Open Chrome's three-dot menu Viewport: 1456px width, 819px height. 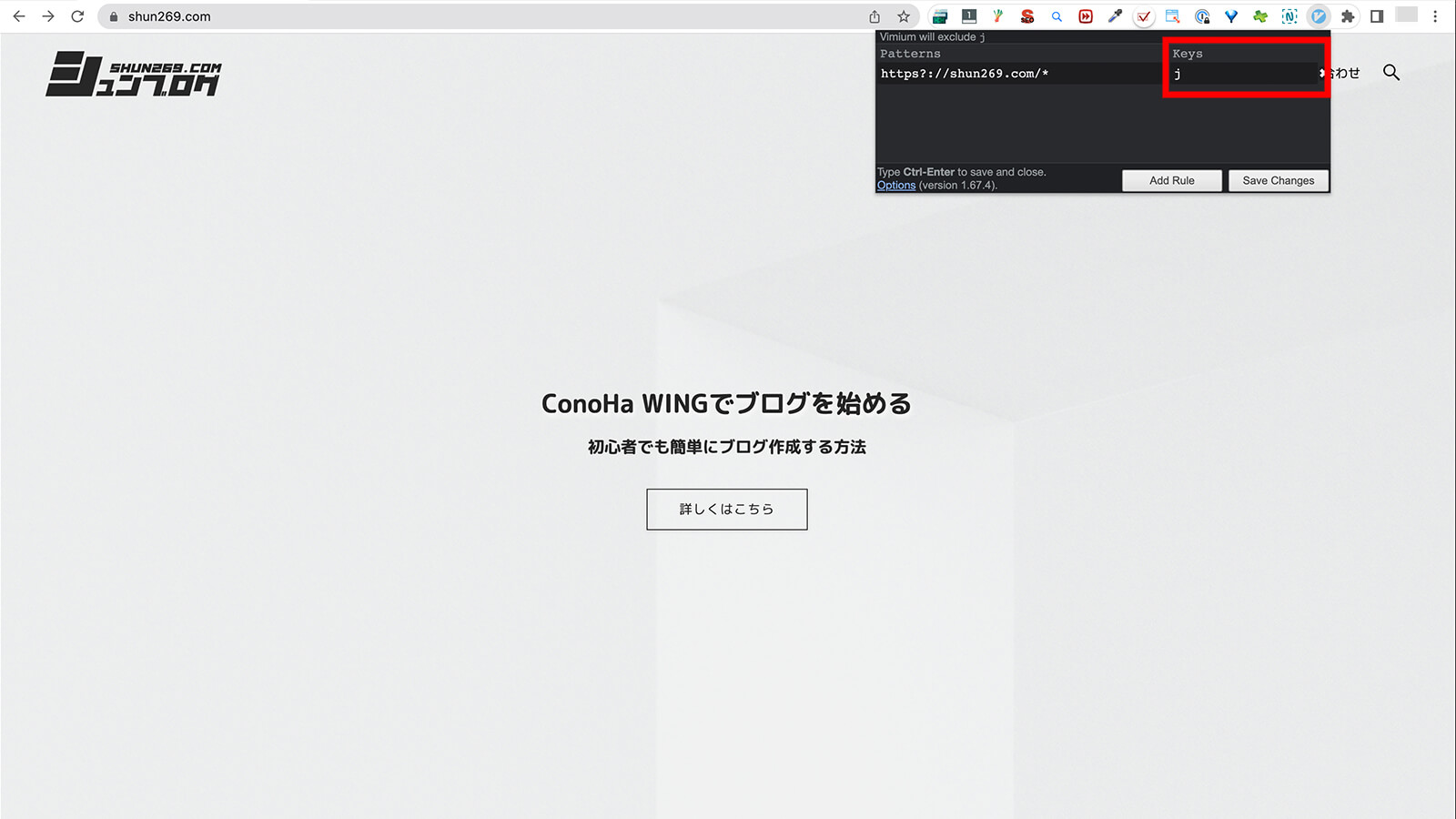point(1435,16)
